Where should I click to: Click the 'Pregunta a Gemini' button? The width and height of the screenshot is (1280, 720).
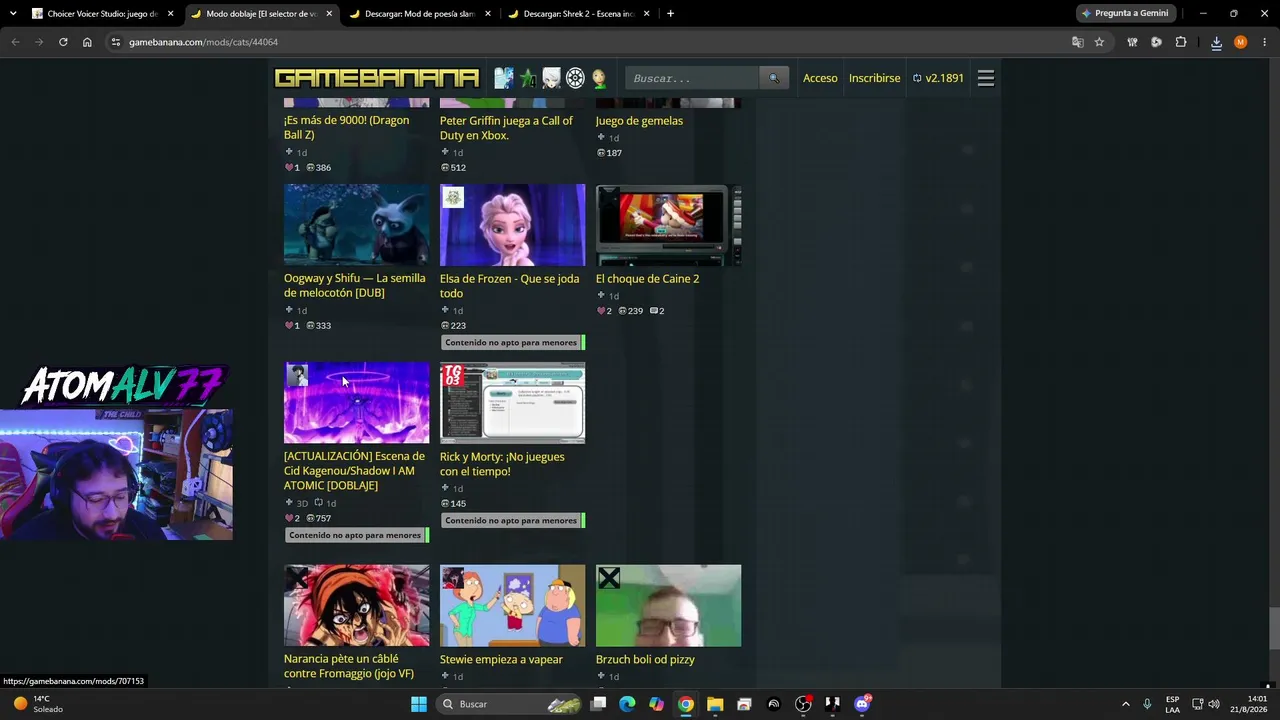[x=1125, y=14]
